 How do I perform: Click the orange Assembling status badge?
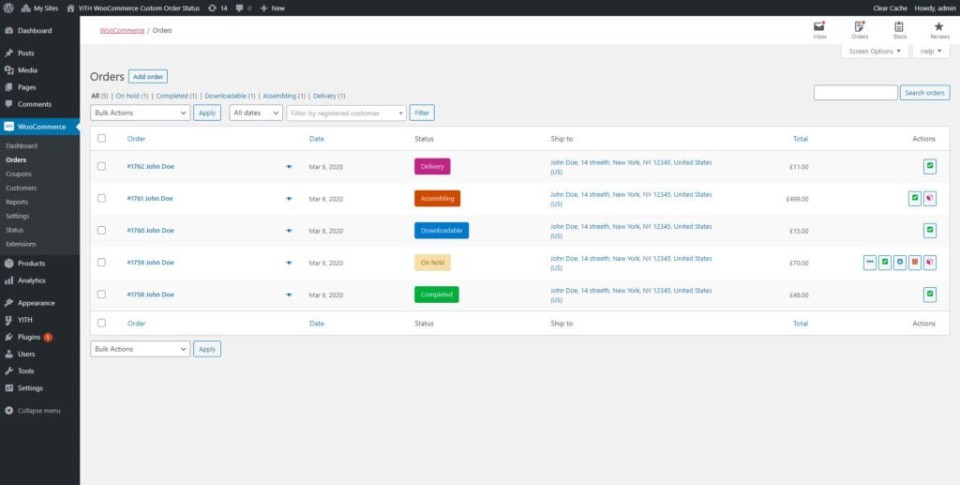click(437, 198)
